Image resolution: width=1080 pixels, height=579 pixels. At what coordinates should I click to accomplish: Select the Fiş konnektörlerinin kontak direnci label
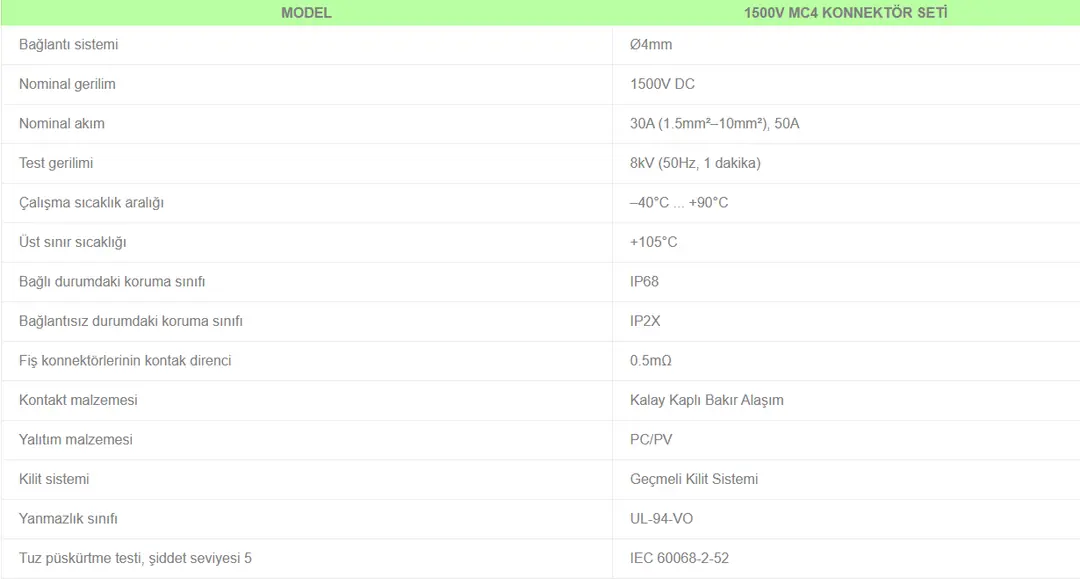click(125, 361)
